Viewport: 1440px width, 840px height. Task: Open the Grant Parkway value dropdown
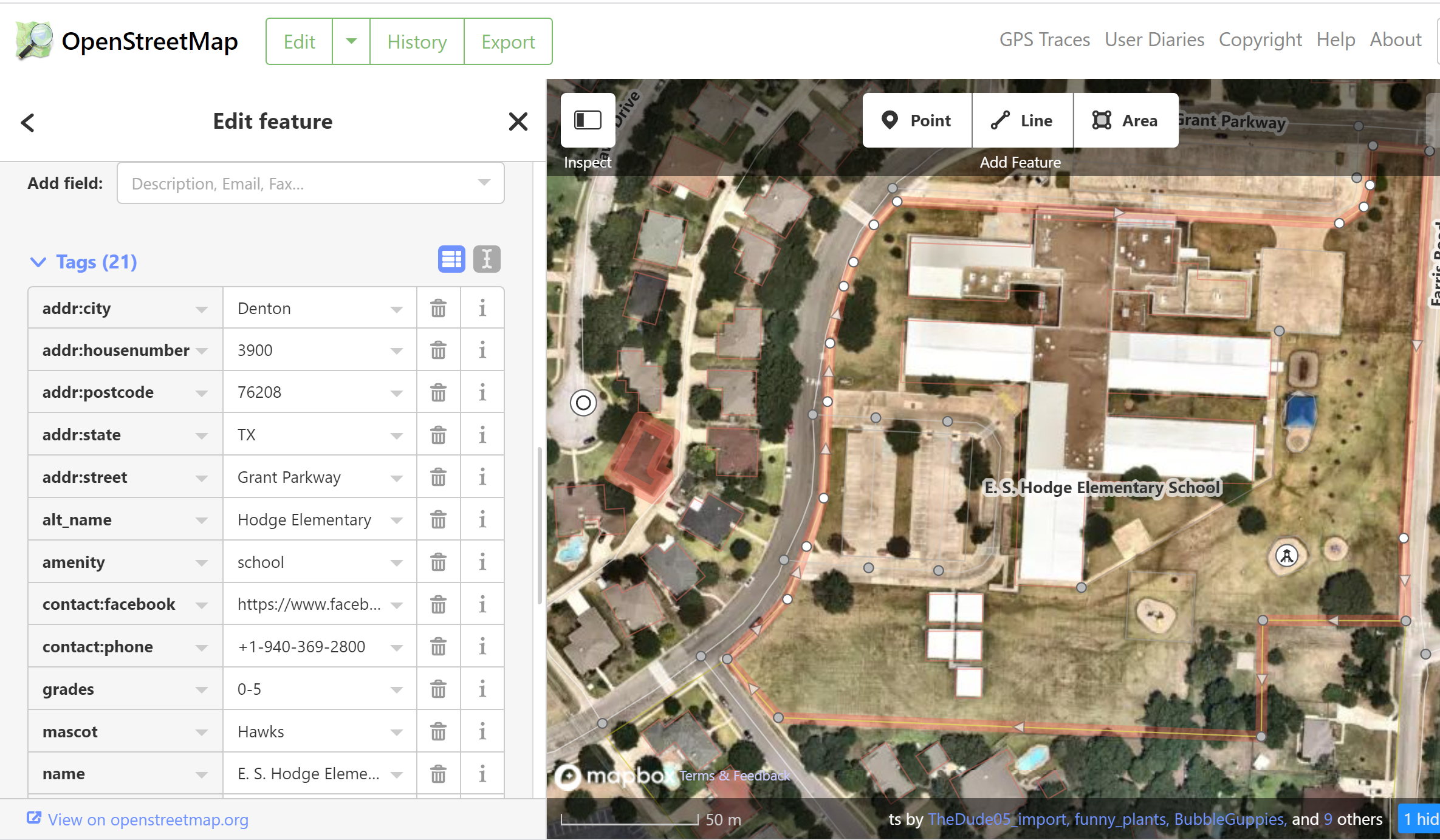point(396,478)
